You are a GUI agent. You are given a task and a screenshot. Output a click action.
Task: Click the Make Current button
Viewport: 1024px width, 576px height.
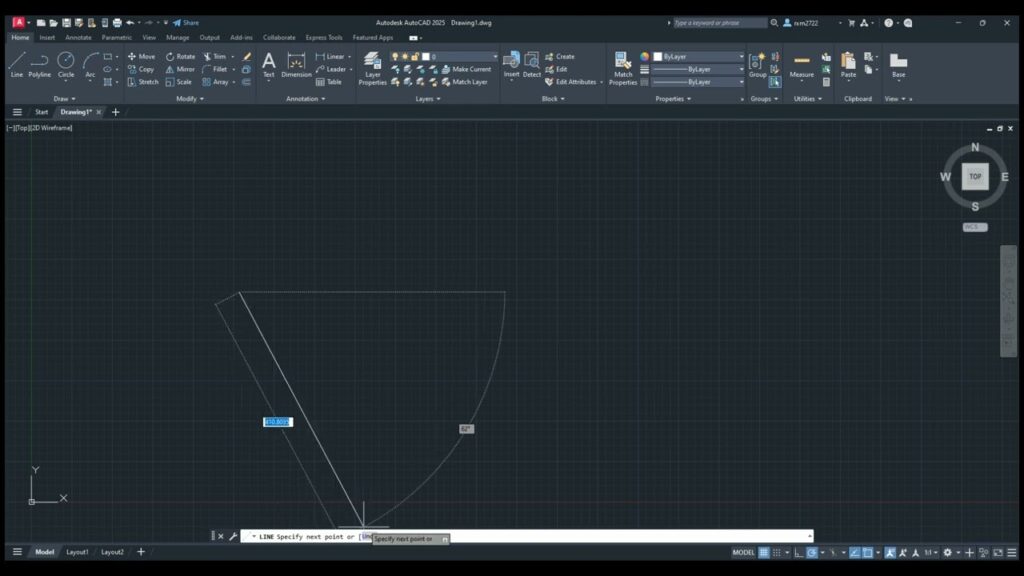462,69
